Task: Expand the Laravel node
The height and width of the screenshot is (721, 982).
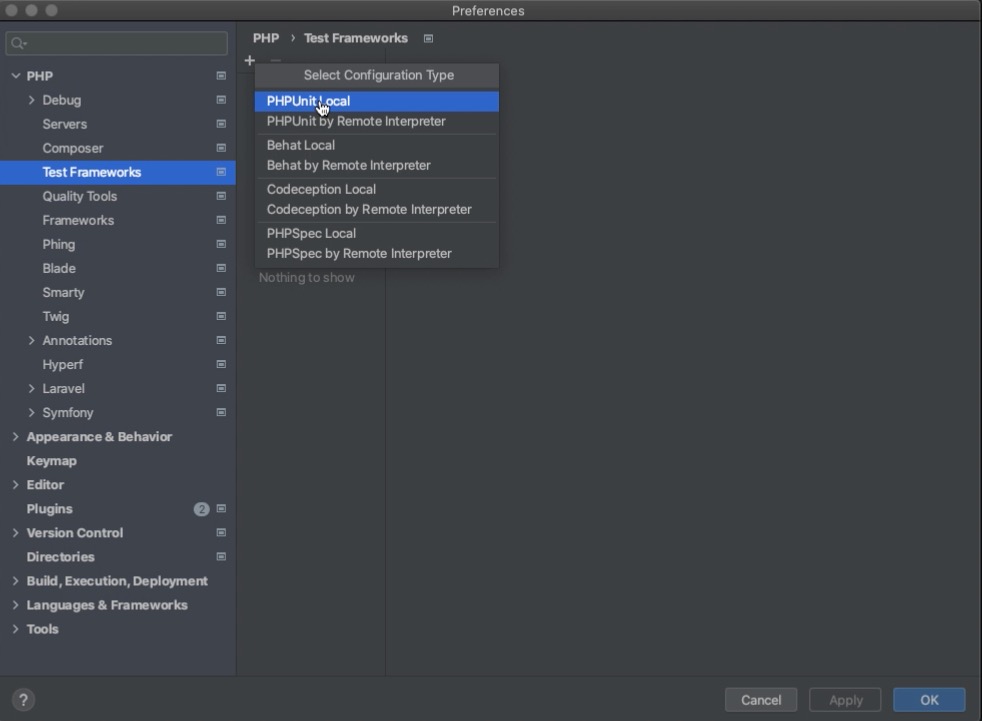Action: click(31, 388)
